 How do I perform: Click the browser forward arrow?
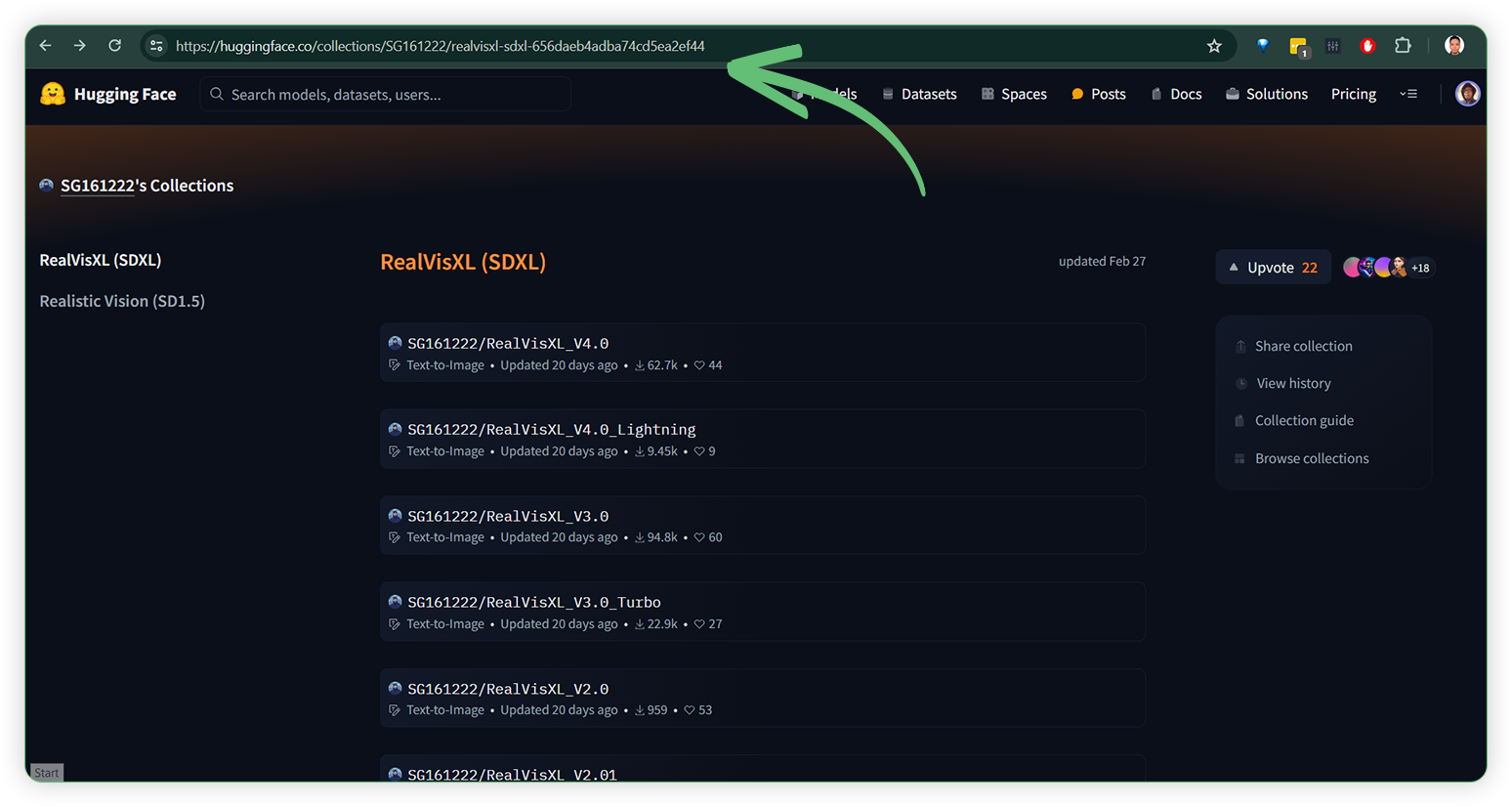79,46
